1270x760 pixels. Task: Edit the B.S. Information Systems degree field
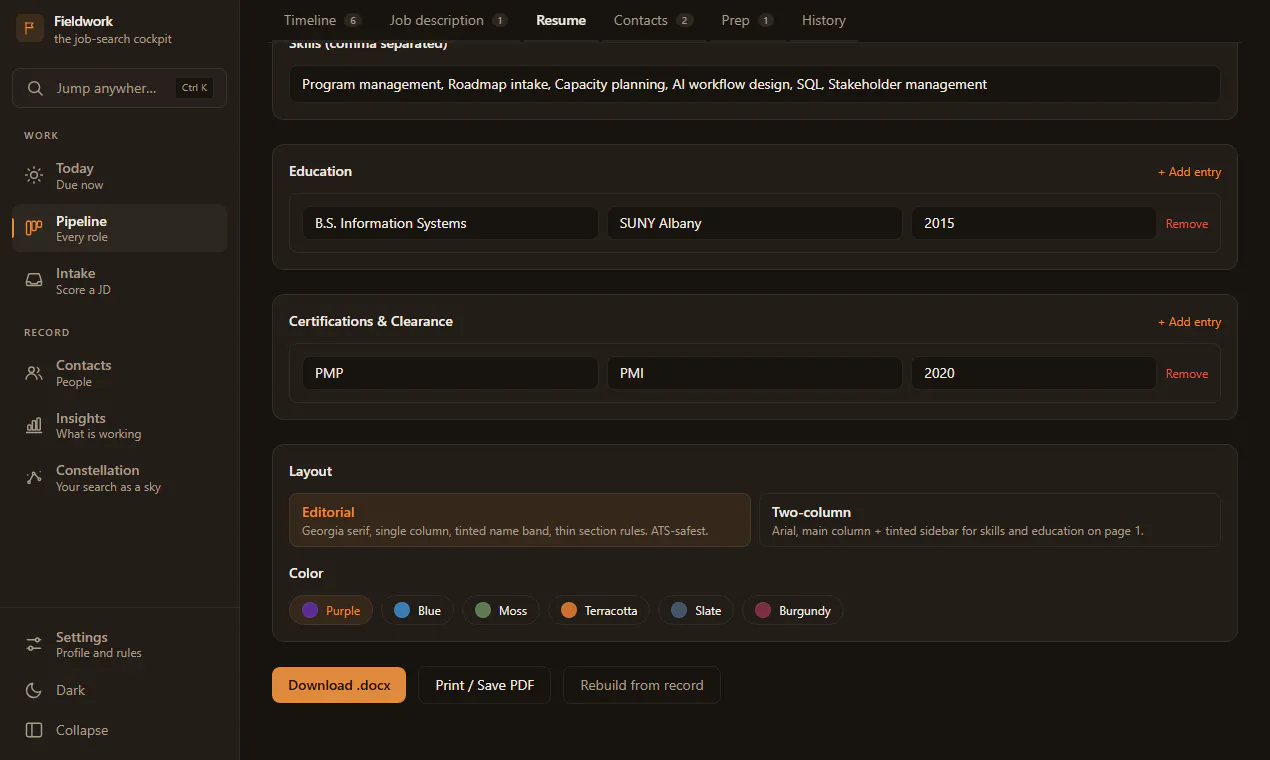450,223
